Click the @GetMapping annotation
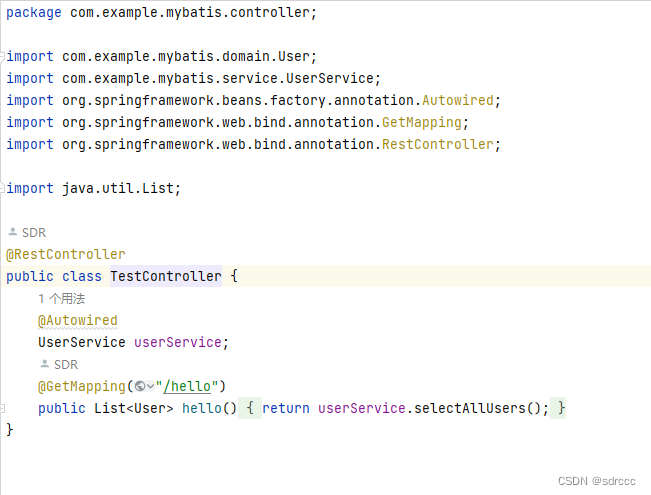This screenshot has width=651, height=495. pyautogui.click(x=82, y=387)
